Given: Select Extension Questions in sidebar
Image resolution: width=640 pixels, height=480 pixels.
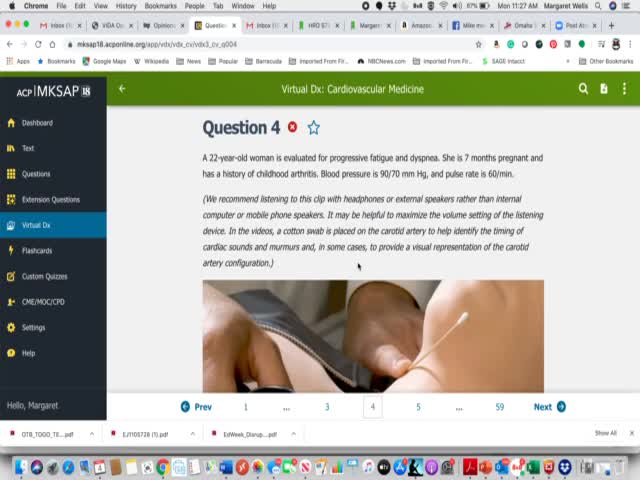Looking at the screenshot, I should (50, 199).
